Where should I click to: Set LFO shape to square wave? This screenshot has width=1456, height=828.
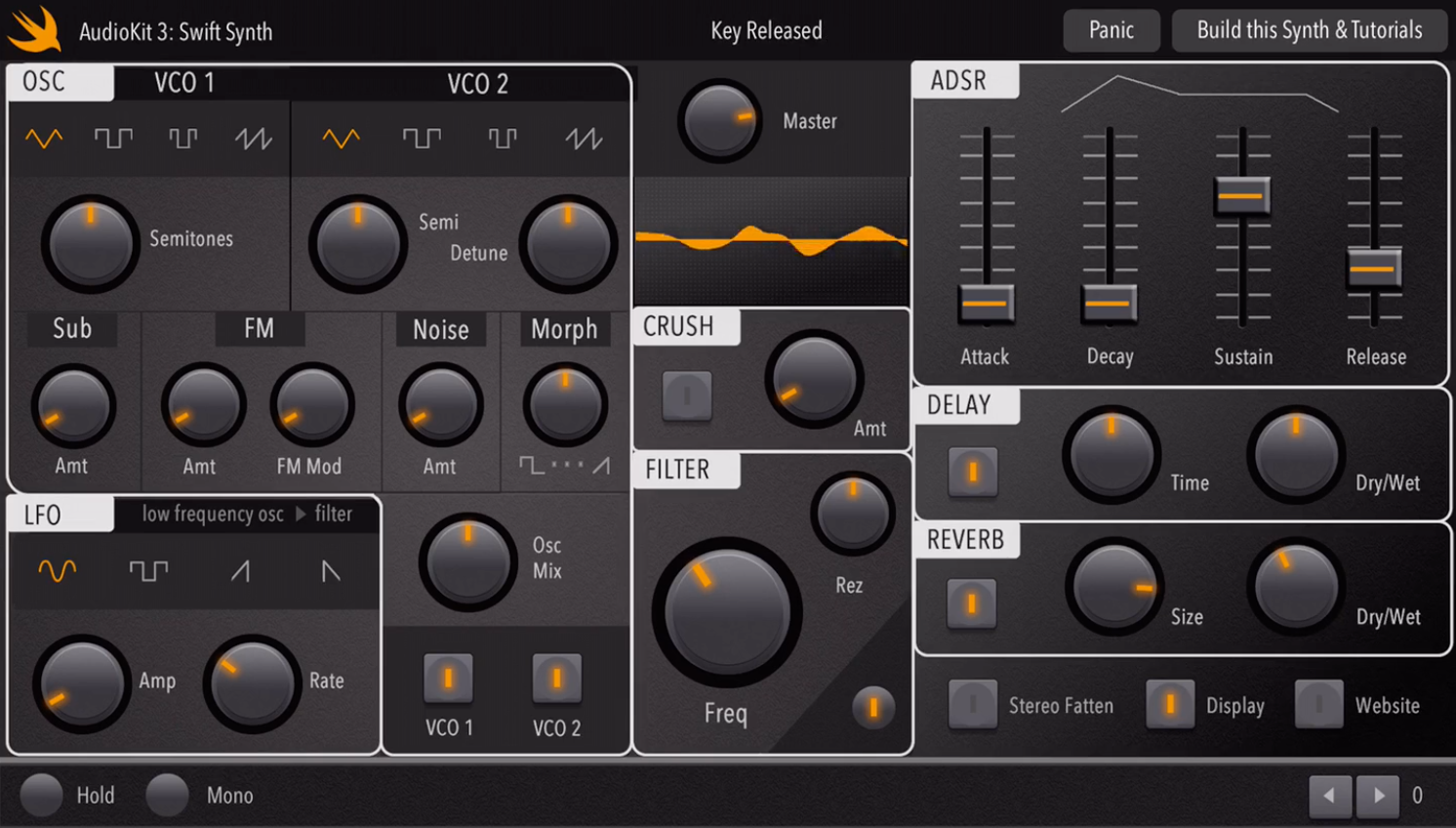click(x=148, y=570)
